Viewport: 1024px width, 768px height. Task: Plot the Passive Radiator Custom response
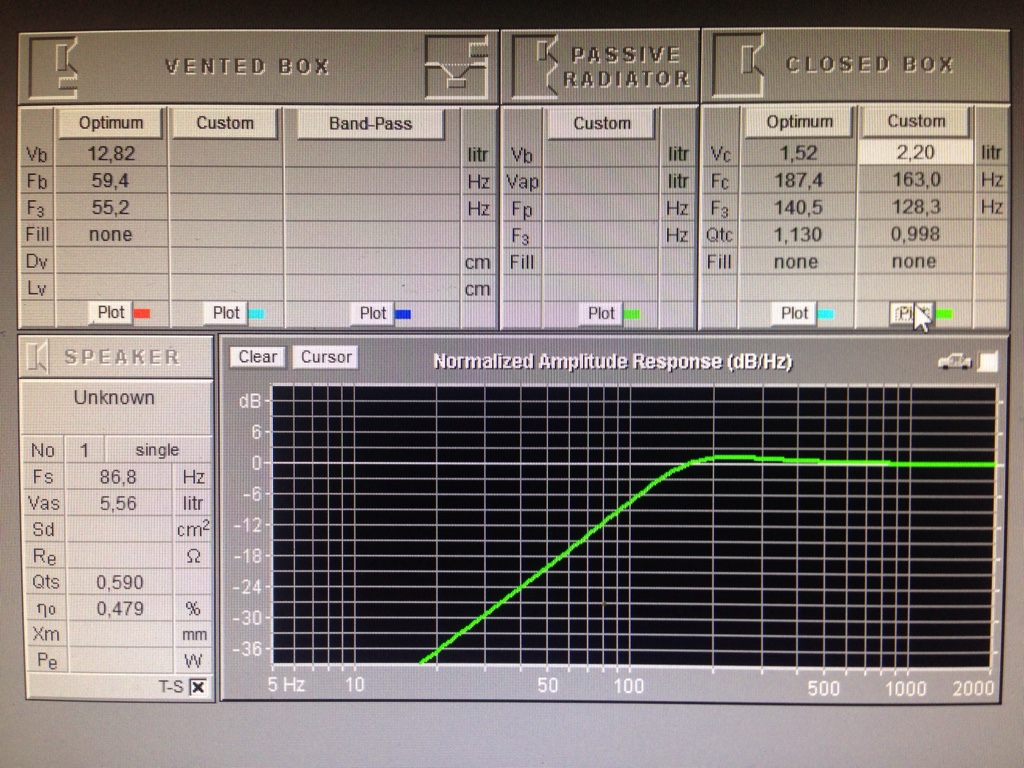(601, 314)
